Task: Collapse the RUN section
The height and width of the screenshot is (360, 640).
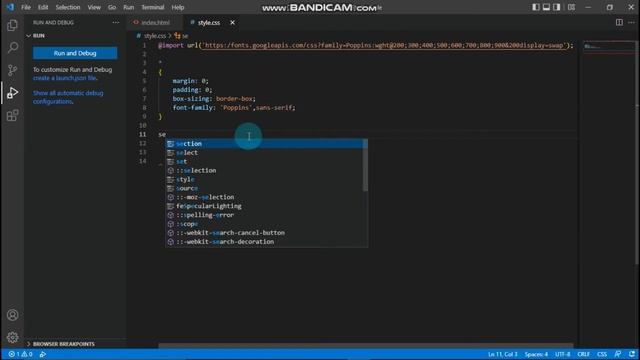Action: pyautogui.click(x=76, y=36)
